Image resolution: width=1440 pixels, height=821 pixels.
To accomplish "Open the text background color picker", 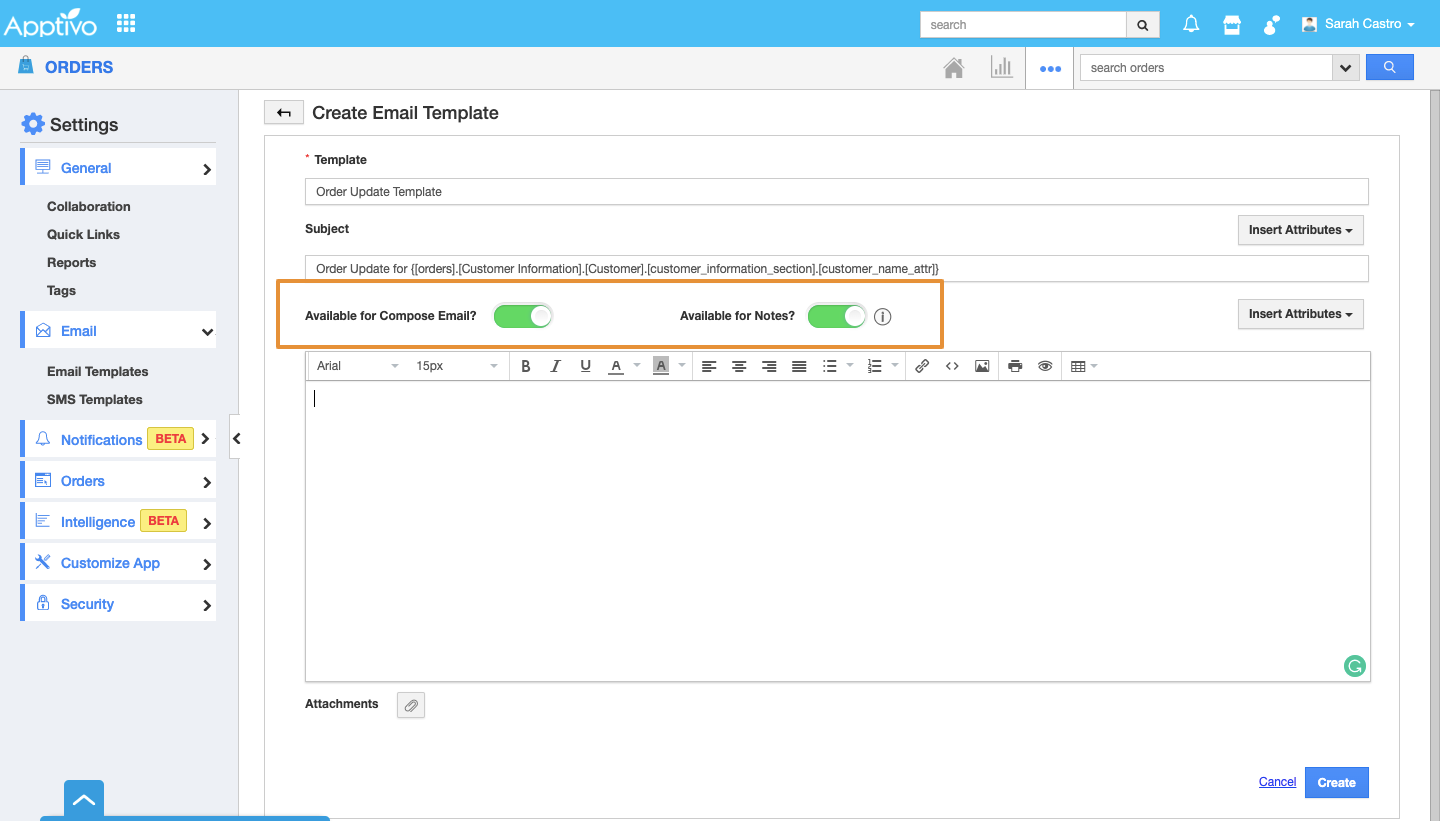I will (661, 366).
